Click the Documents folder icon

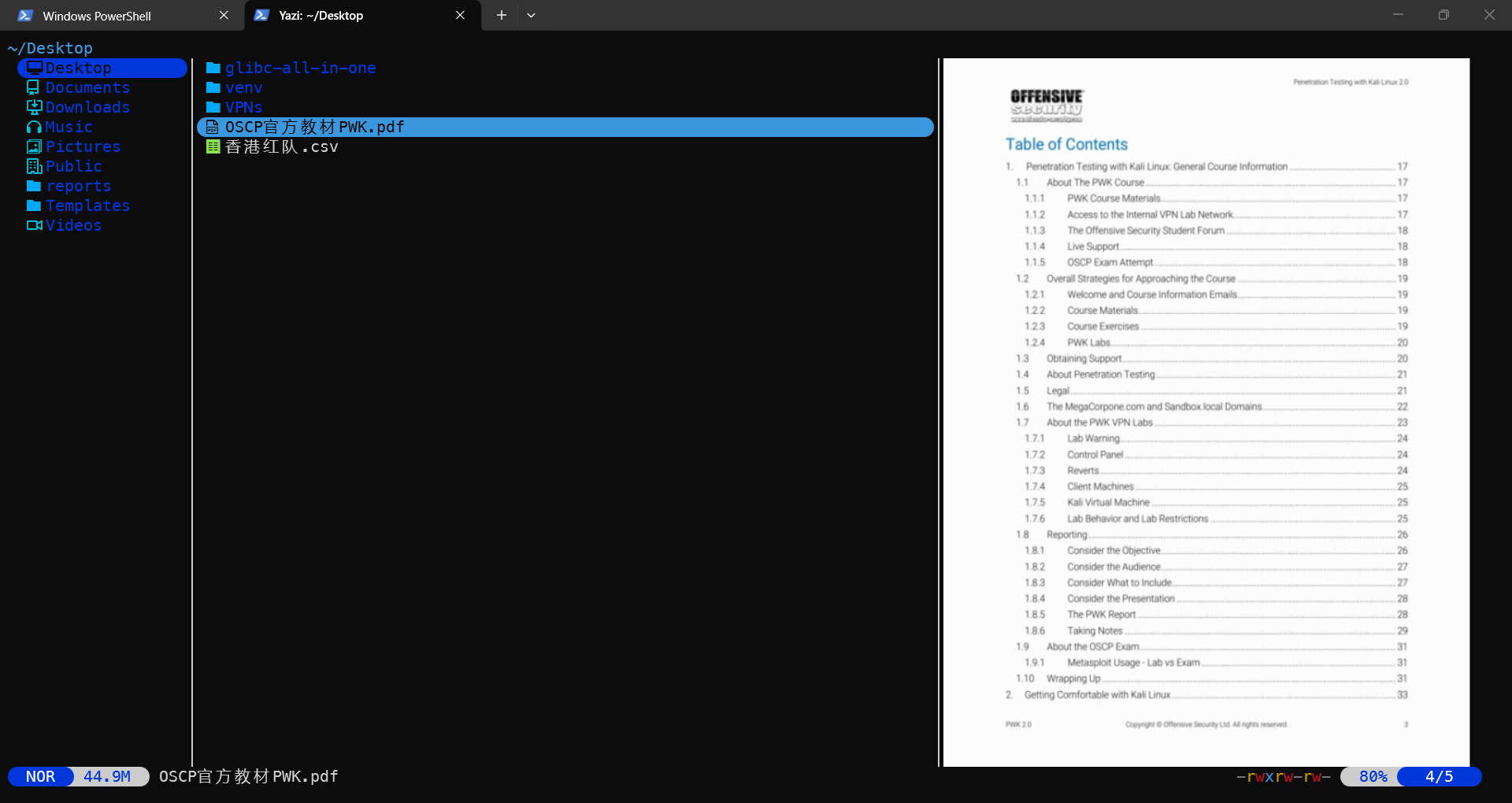tap(33, 87)
